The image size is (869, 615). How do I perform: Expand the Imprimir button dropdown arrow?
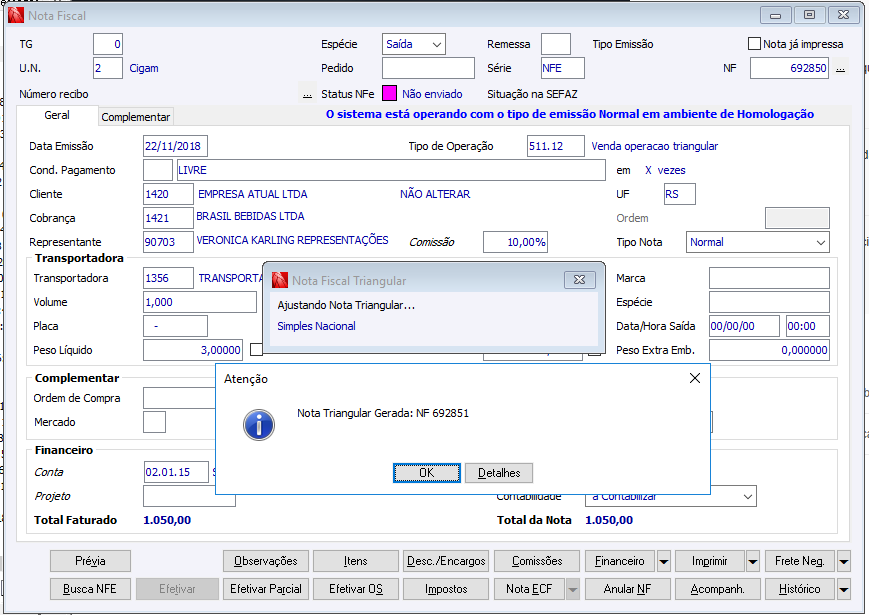[x=753, y=561]
